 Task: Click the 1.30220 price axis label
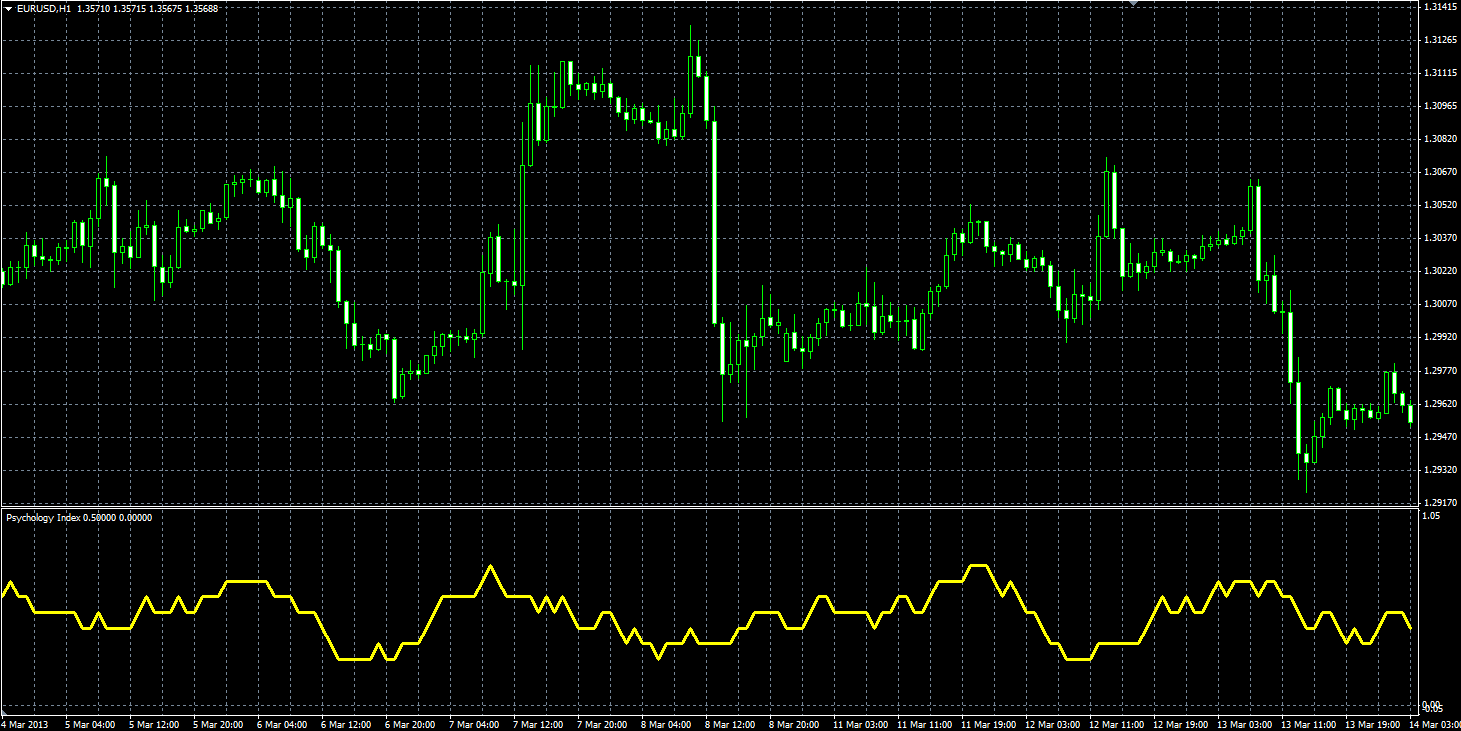1440,271
